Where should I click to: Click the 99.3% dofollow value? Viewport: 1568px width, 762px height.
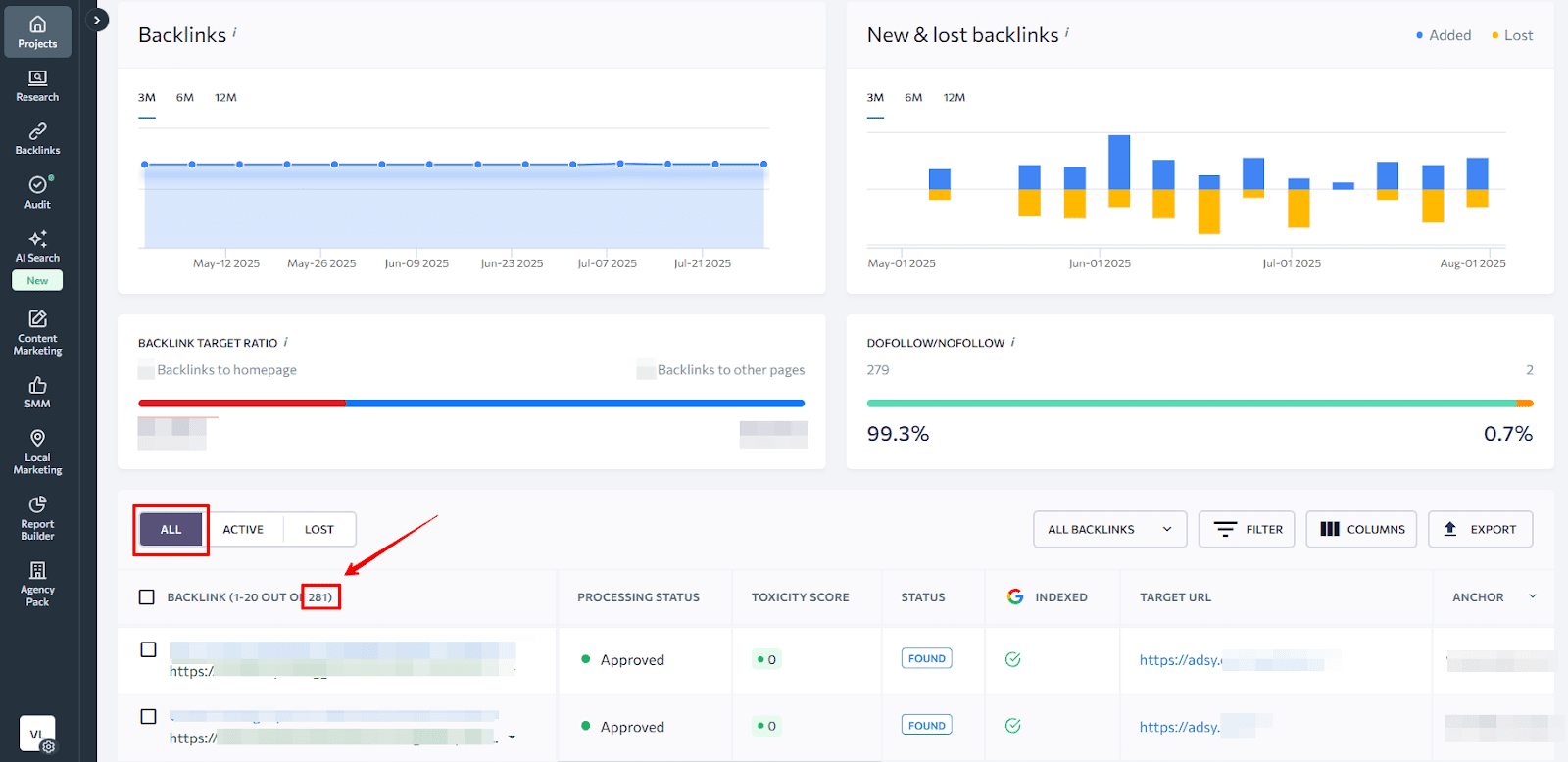pos(898,434)
